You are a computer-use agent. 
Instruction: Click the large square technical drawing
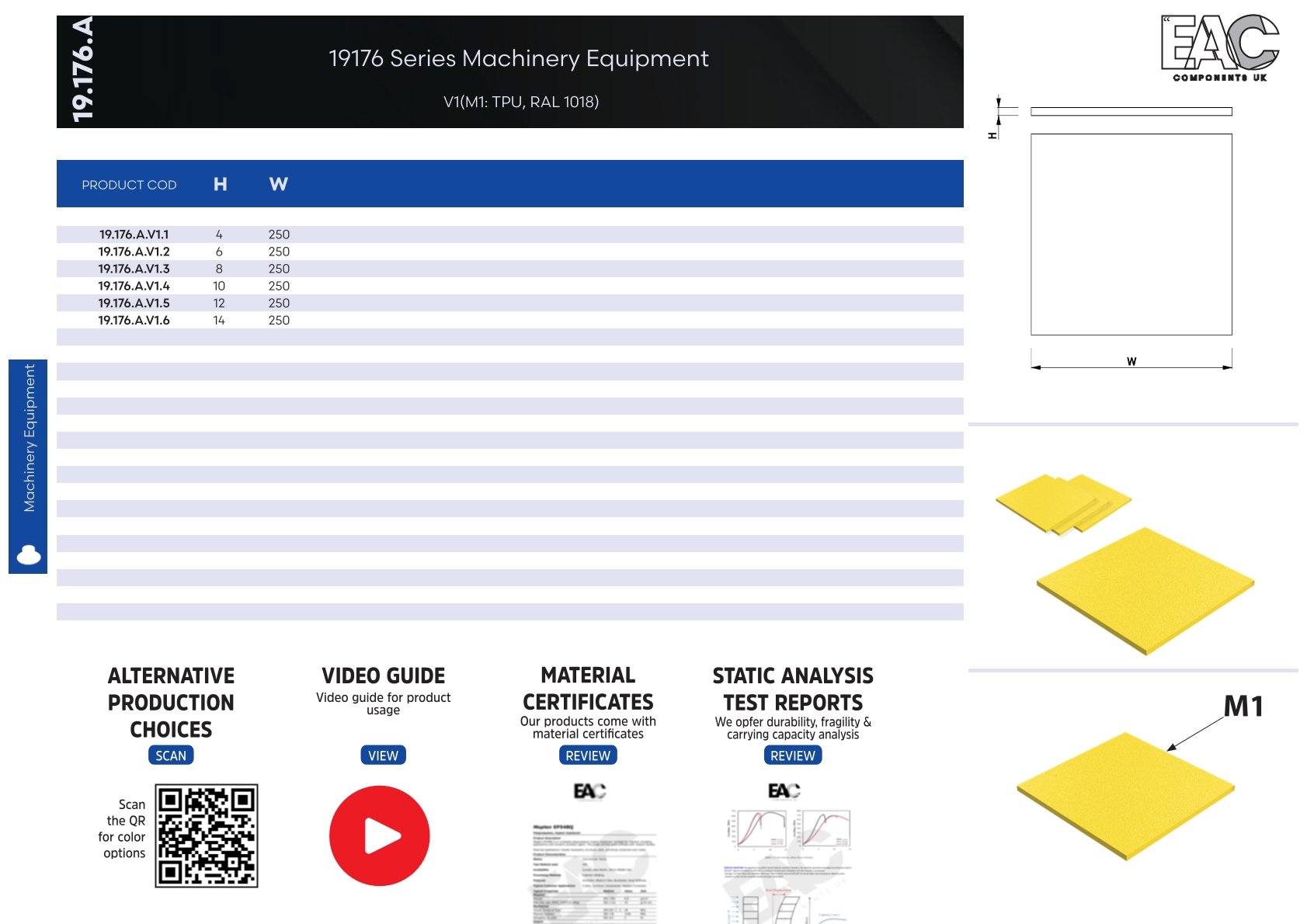click(1131, 234)
